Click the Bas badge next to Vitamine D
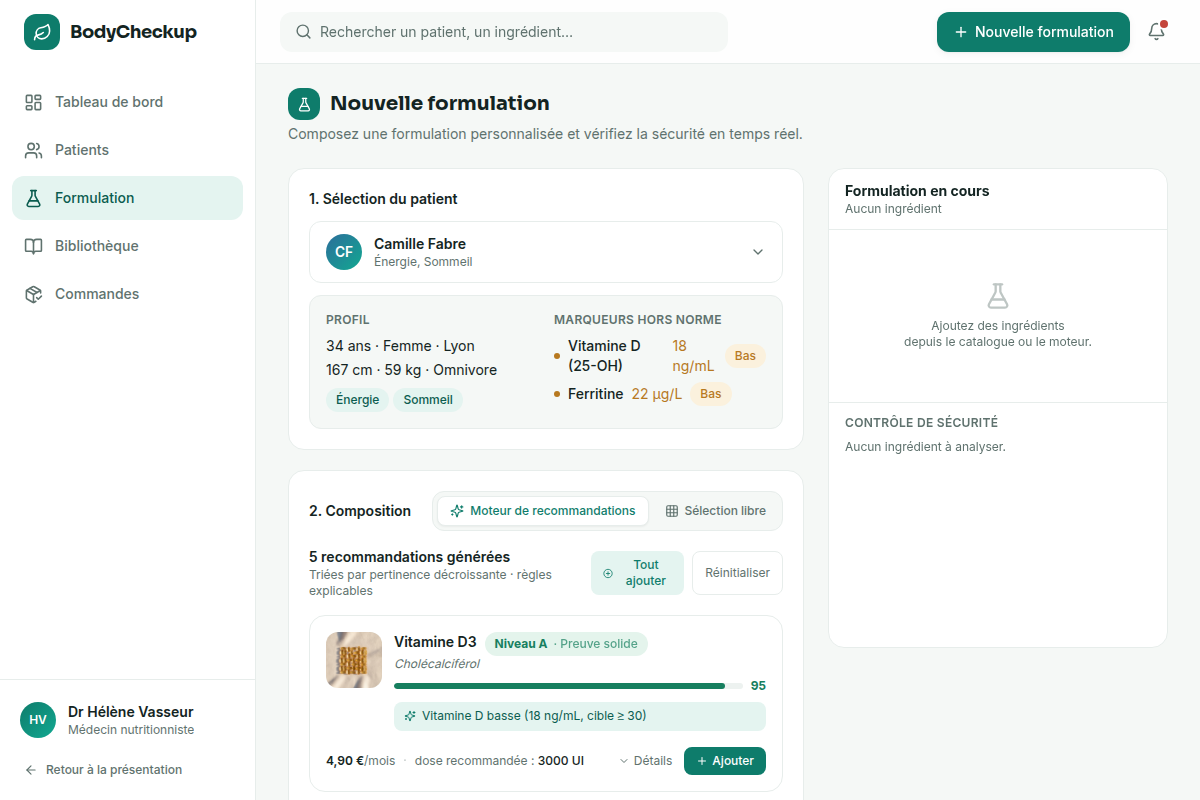The image size is (1200, 800). tap(745, 356)
